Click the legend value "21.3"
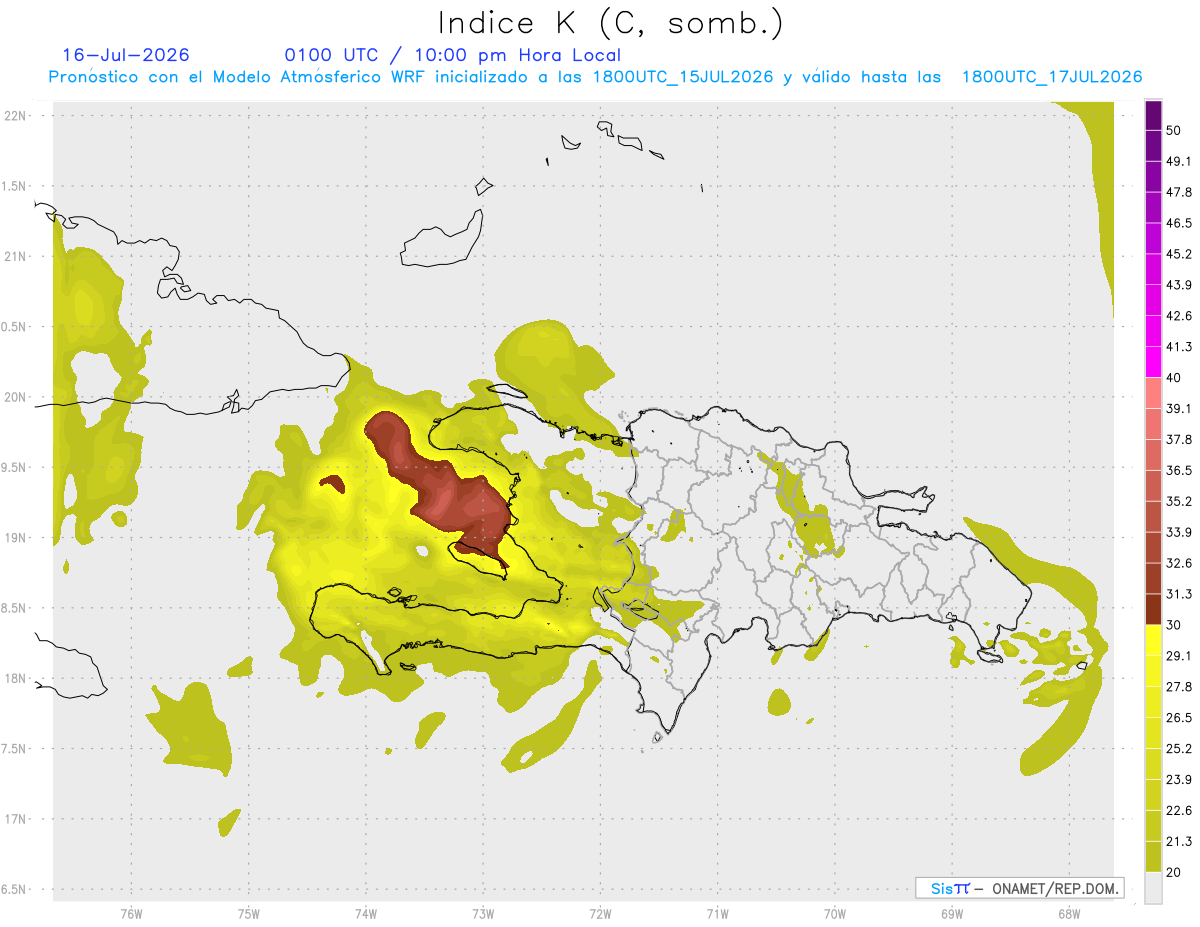Screen dimensions: 1200x927 point(1179,842)
